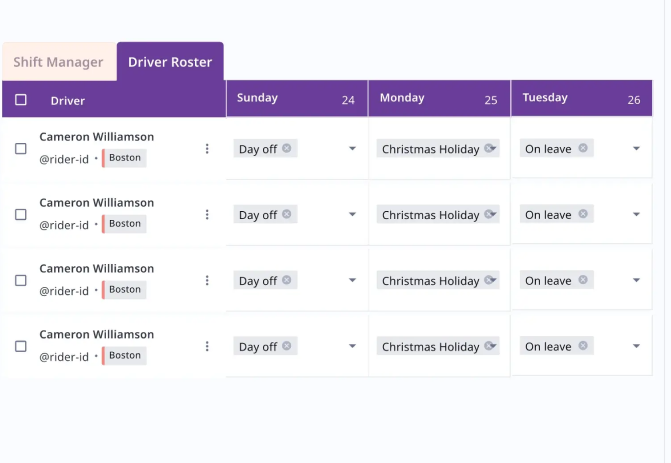This screenshot has width=671, height=463.
Task: Open three-dot menu for first driver row
Action: [x=207, y=149]
